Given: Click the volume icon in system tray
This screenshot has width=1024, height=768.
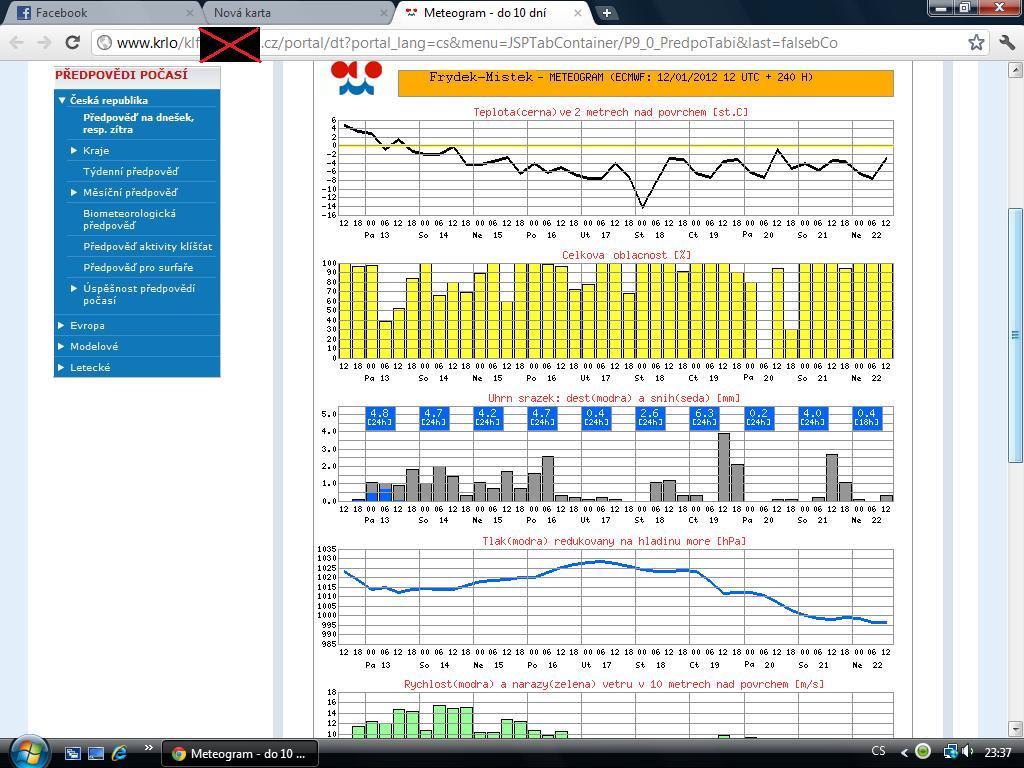Looking at the screenshot, I should [970, 752].
